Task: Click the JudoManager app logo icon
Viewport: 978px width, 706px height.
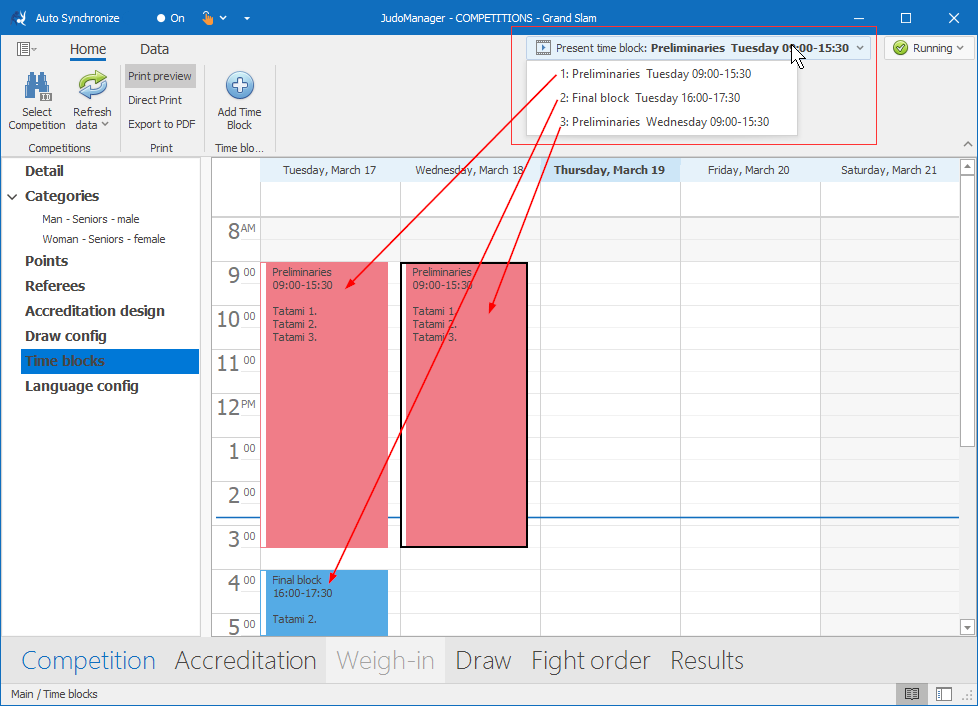Action: click(x=19, y=17)
